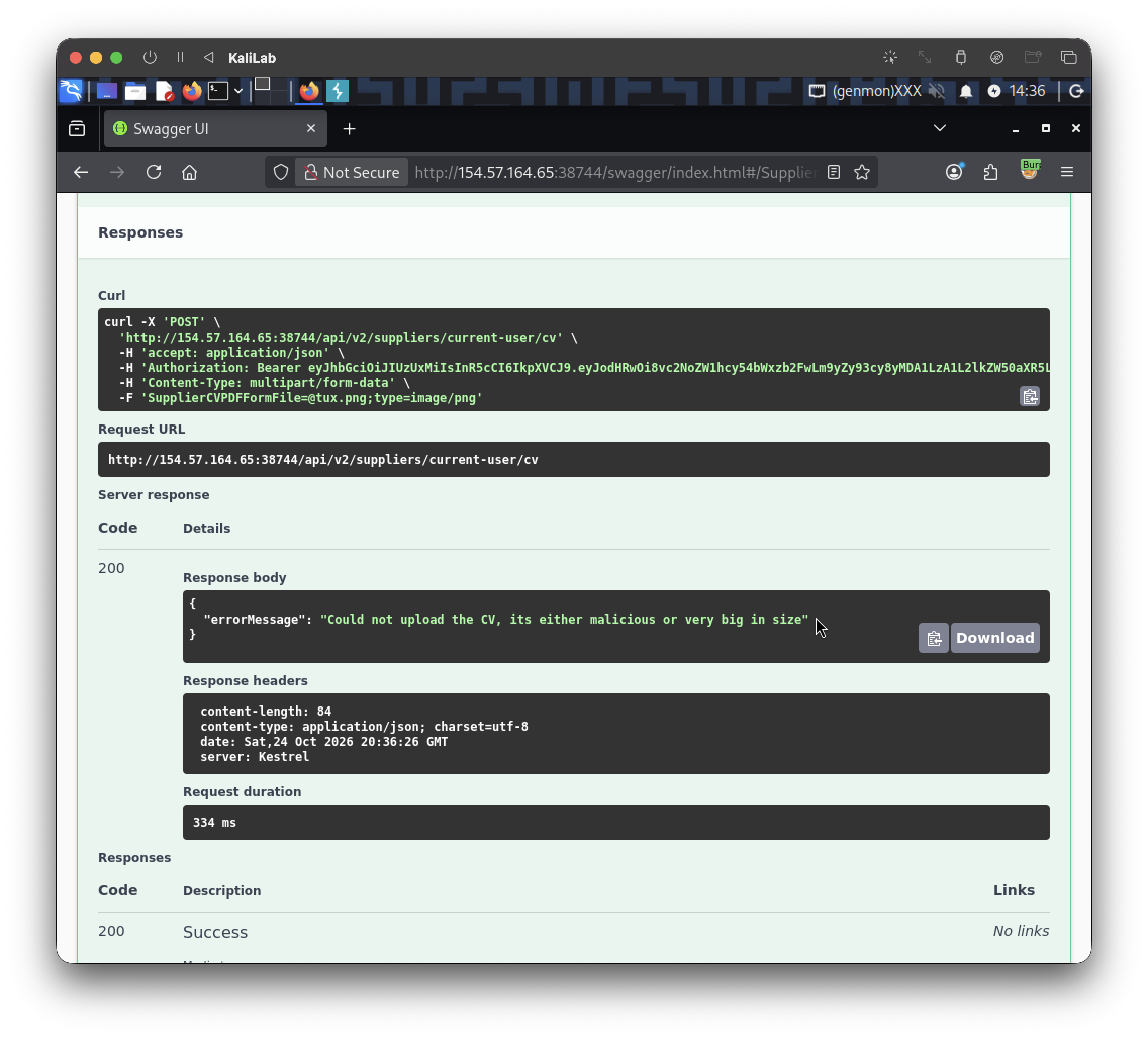1148x1038 pixels.
Task: Open the extensions puzzle icon
Action: pyautogui.click(x=991, y=172)
